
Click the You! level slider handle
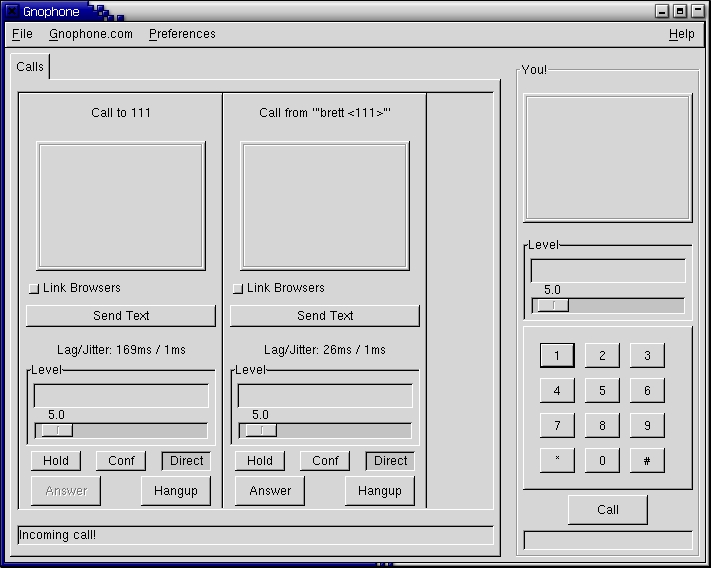coord(553,306)
